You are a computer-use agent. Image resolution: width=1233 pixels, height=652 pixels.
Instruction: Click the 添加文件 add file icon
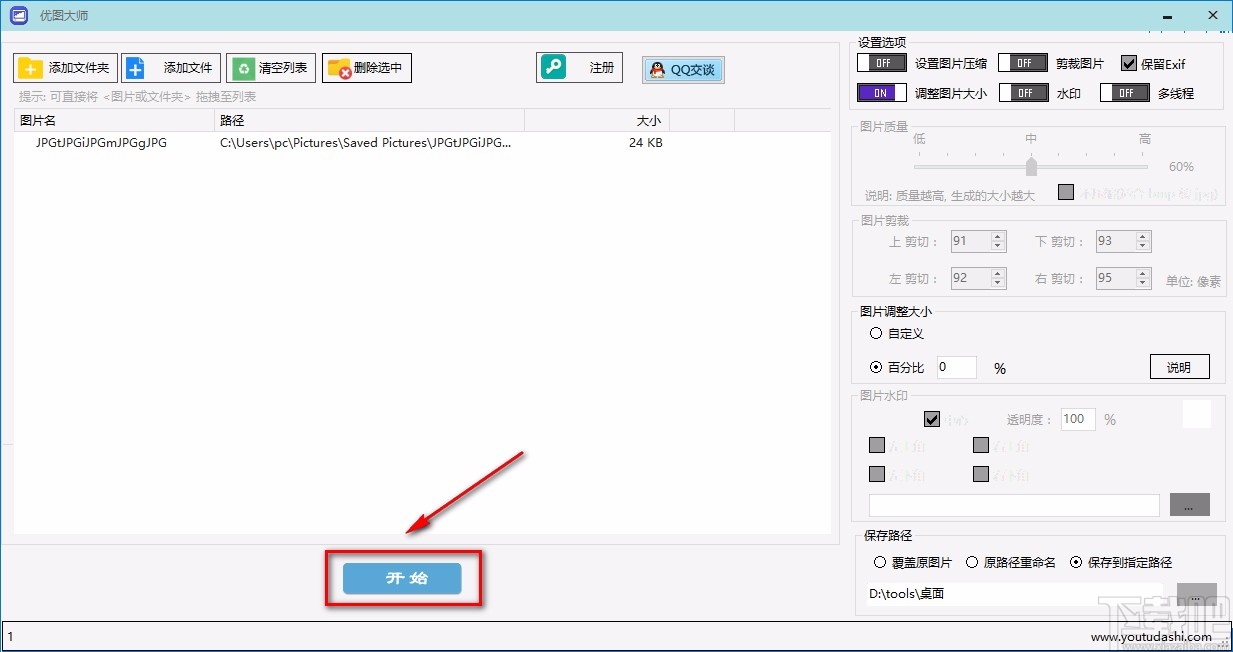pyautogui.click(x=136, y=67)
